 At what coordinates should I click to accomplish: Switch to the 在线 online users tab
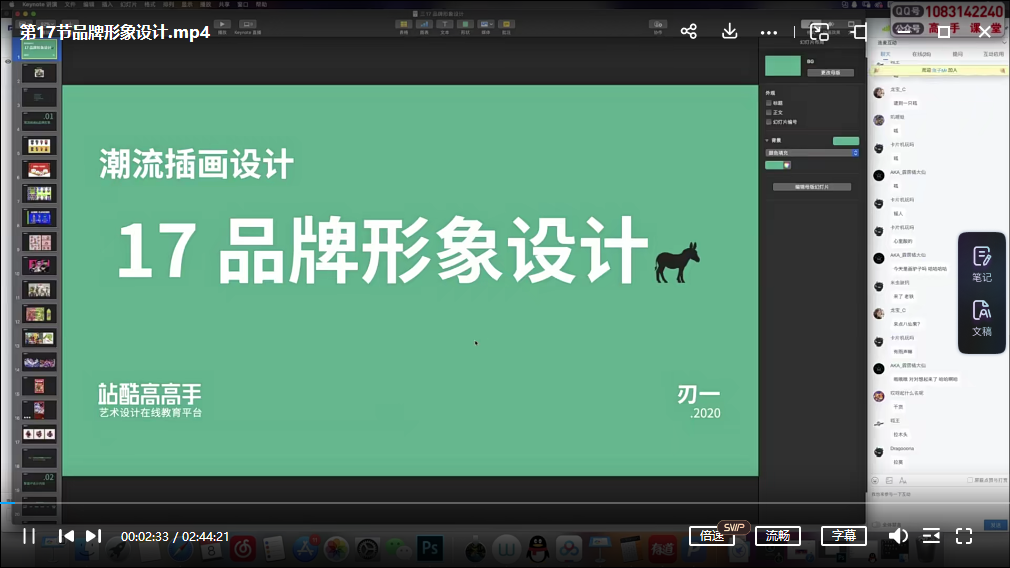(921, 54)
